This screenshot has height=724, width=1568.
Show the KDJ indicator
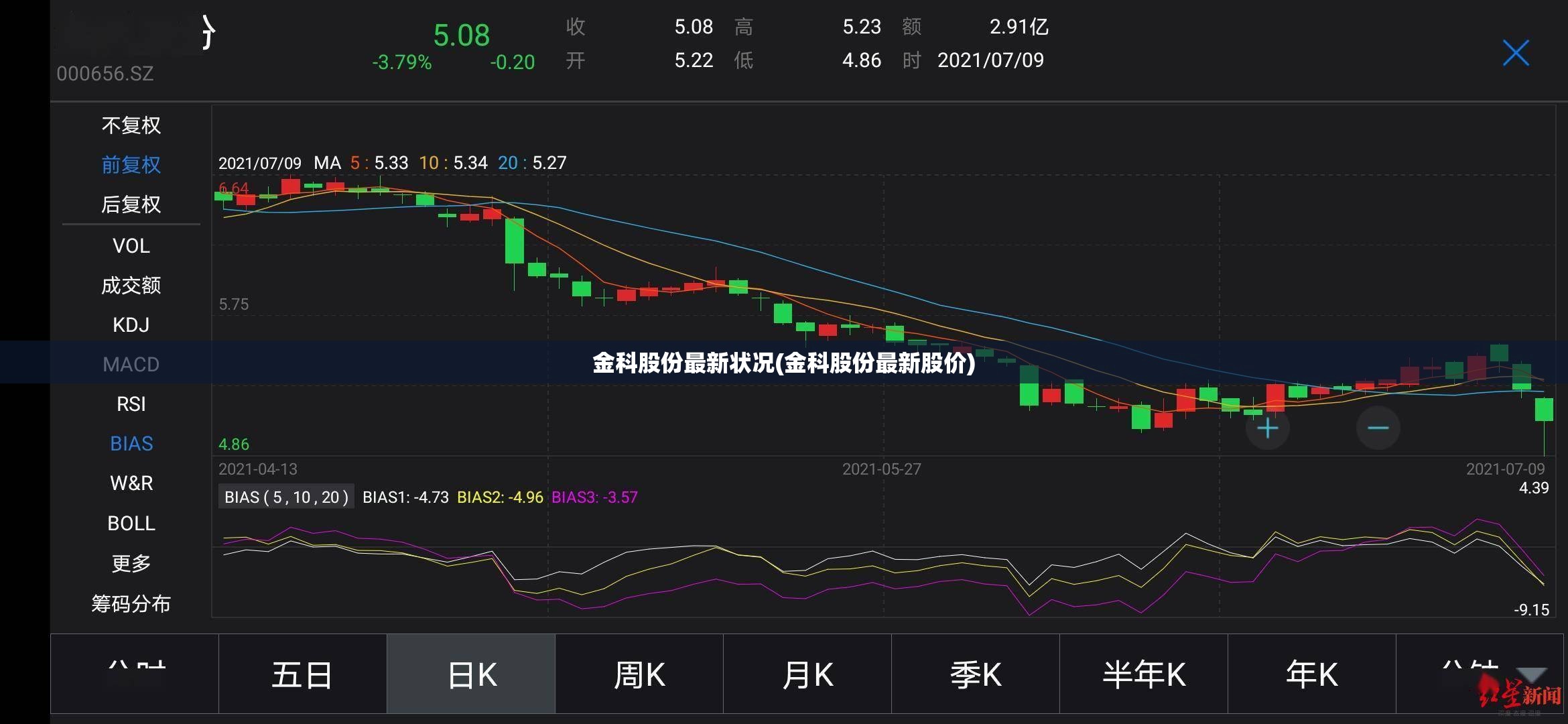click(131, 325)
